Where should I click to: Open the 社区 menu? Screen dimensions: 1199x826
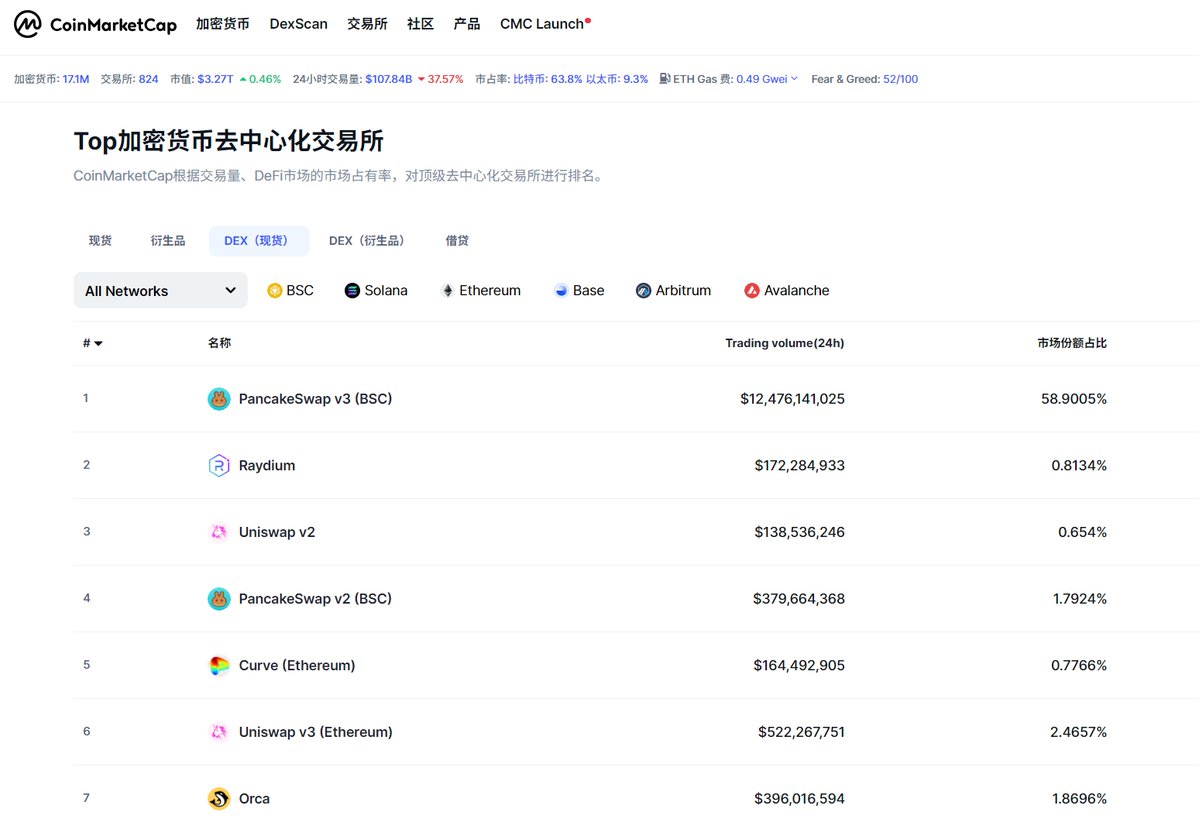tap(421, 24)
